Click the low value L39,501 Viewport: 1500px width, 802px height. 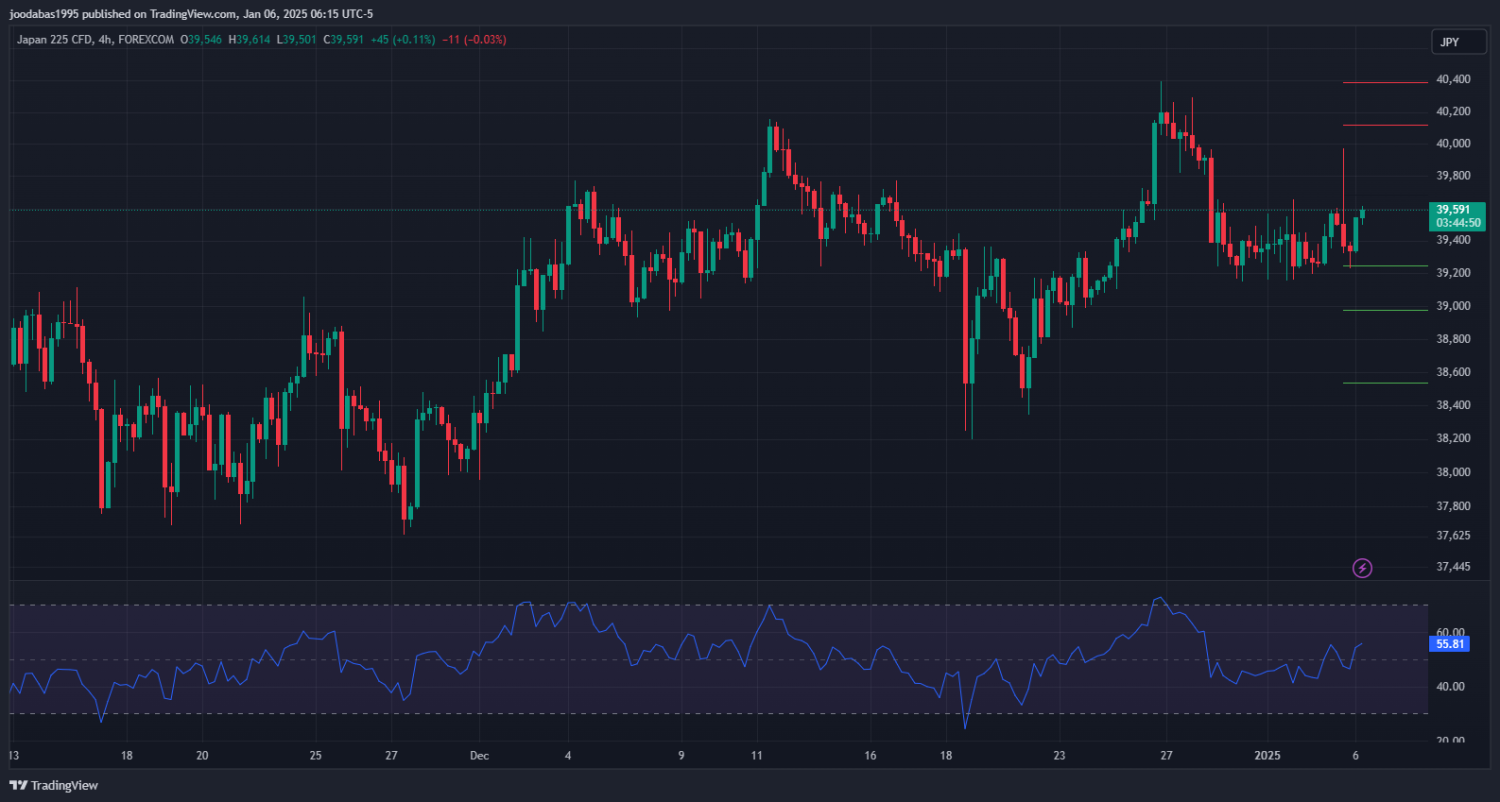[x=296, y=40]
